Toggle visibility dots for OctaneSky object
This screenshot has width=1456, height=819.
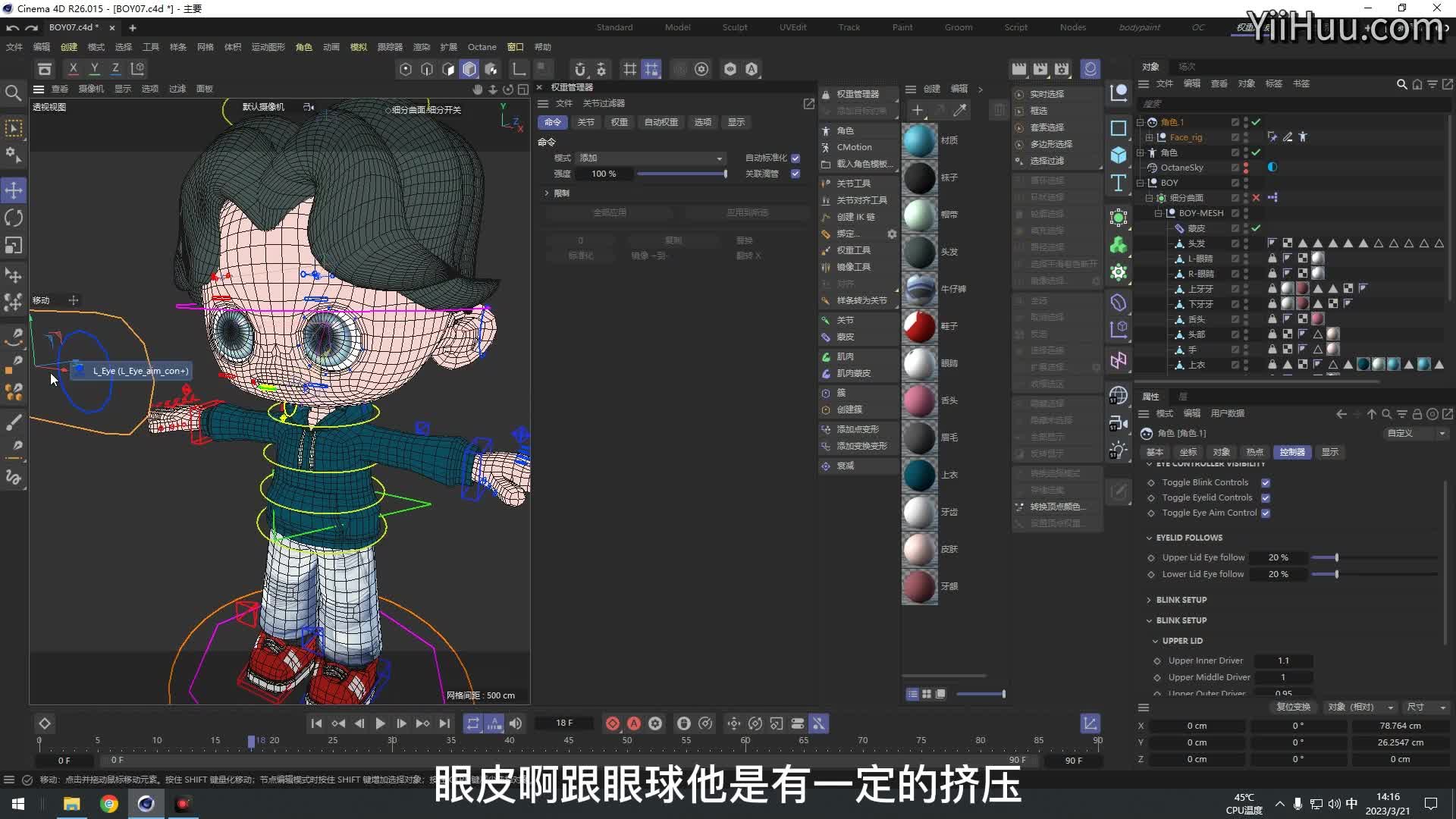point(1245,168)
